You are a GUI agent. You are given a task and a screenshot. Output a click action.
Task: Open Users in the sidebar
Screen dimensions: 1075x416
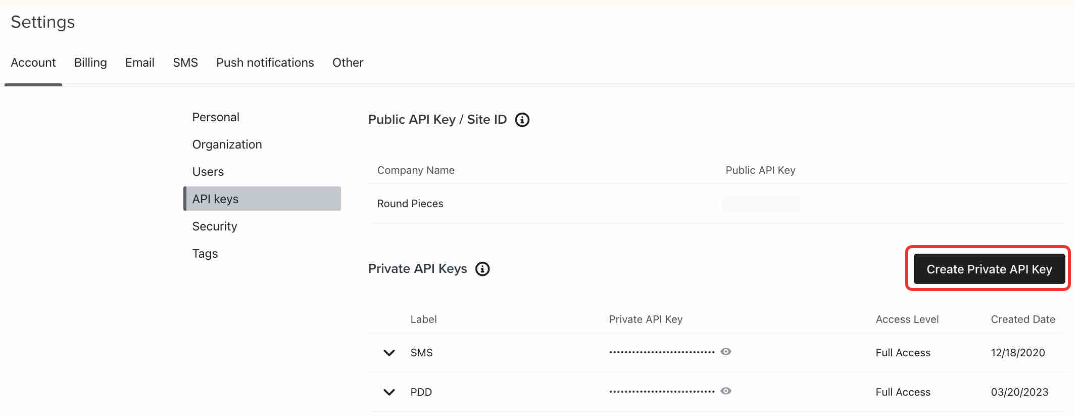click(x=208, y=171)
